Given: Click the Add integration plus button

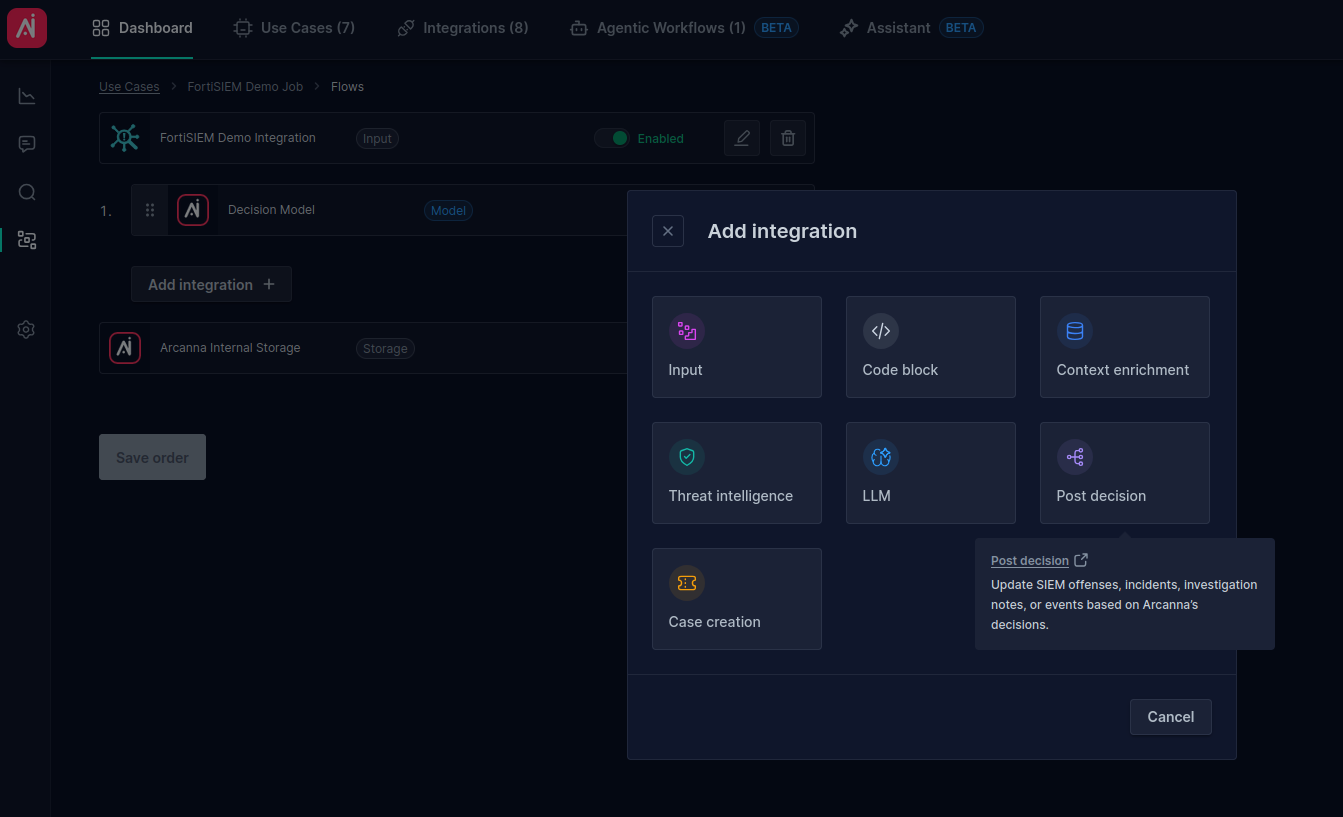Looking at the screenshot, I should (x=211, y=284).
